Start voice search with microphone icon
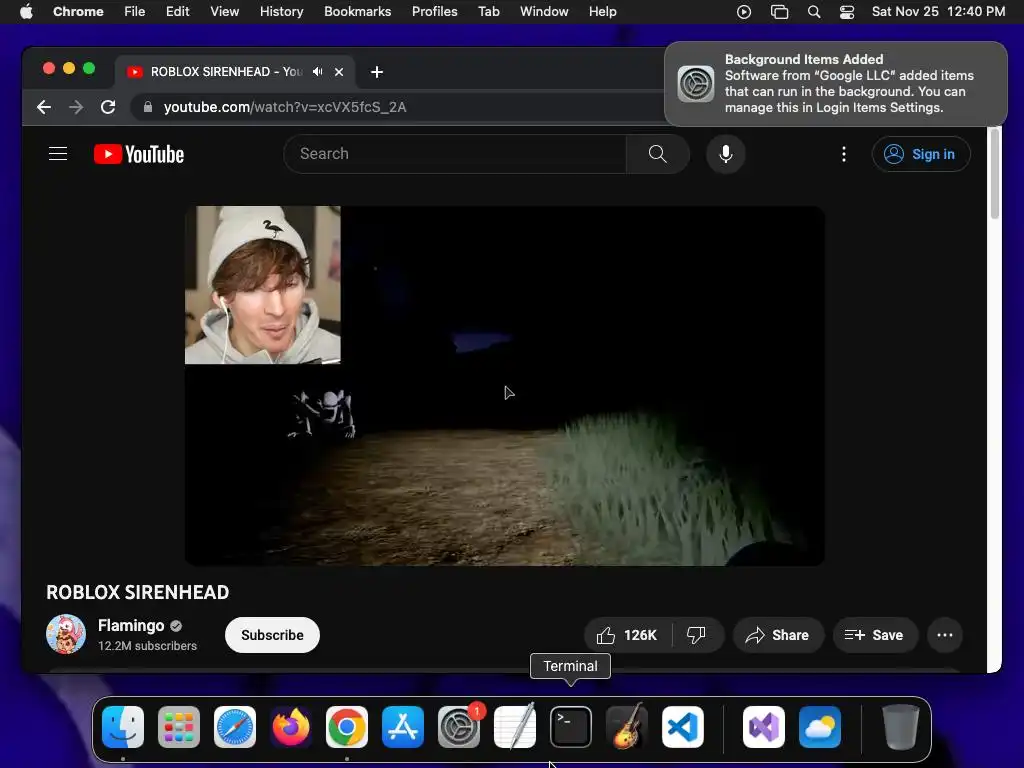The height and width of the screenshot is (768, 1024). click(x=726, y=154)
